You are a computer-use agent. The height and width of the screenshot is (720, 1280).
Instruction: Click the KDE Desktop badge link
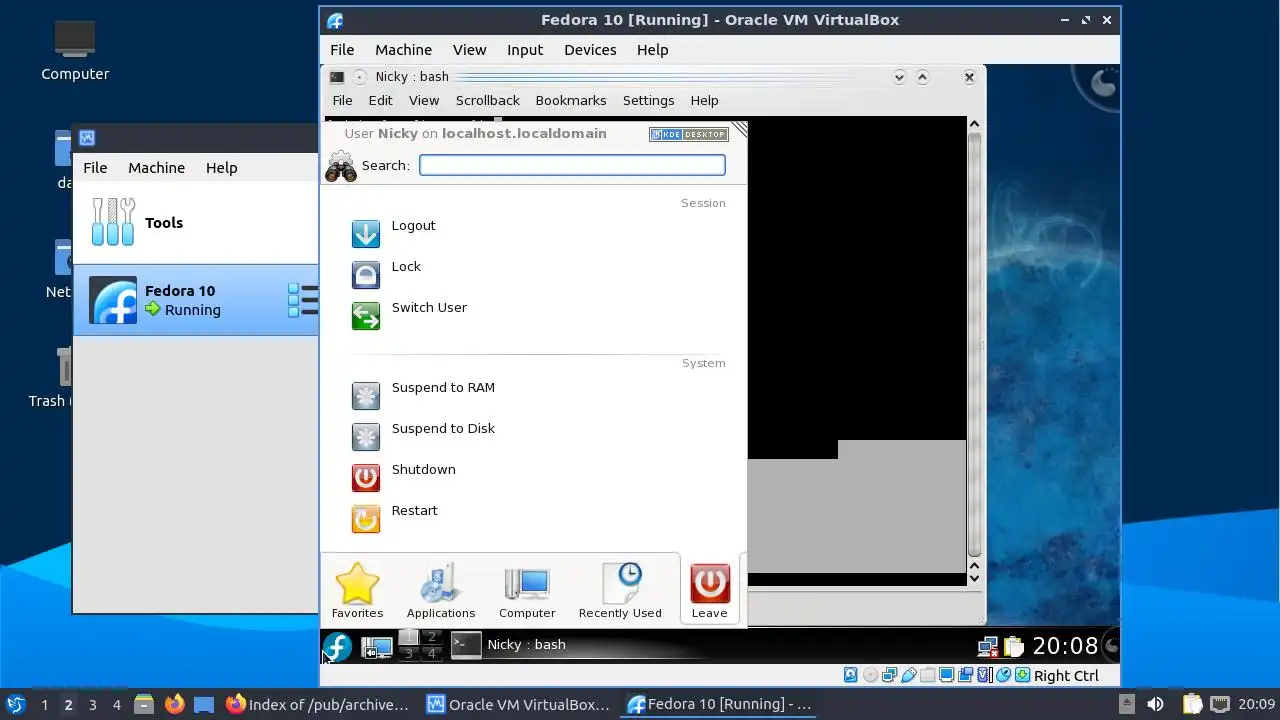point(688,134)
